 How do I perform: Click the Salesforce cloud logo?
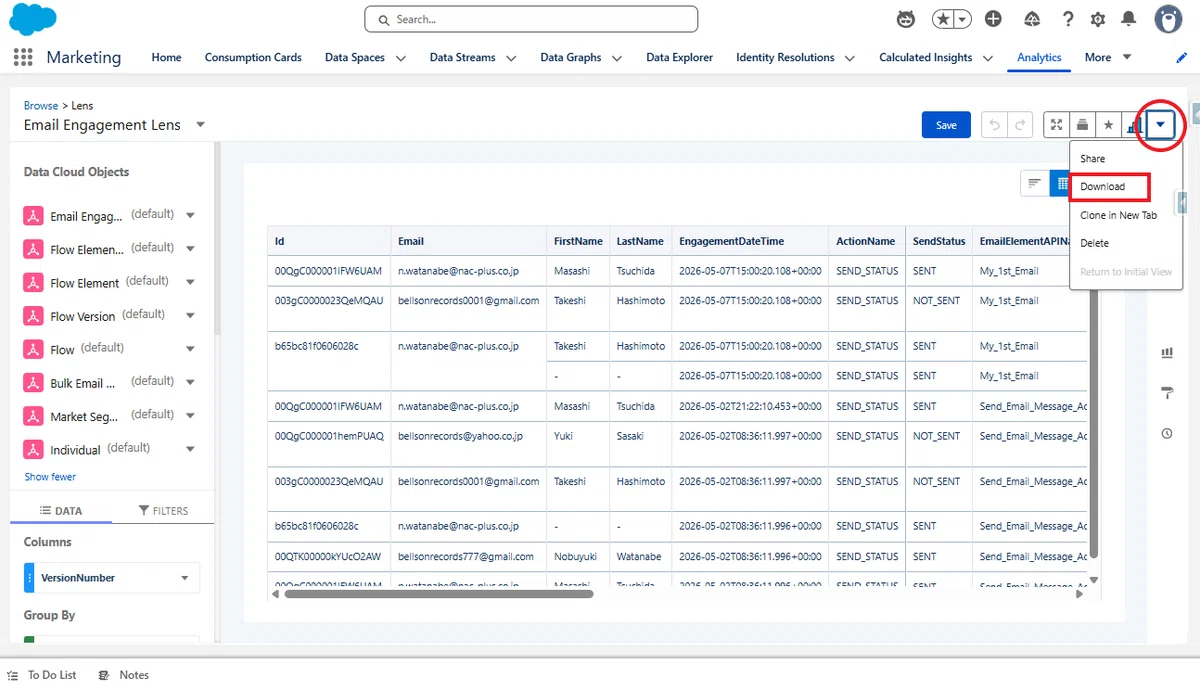click(32, 19)
